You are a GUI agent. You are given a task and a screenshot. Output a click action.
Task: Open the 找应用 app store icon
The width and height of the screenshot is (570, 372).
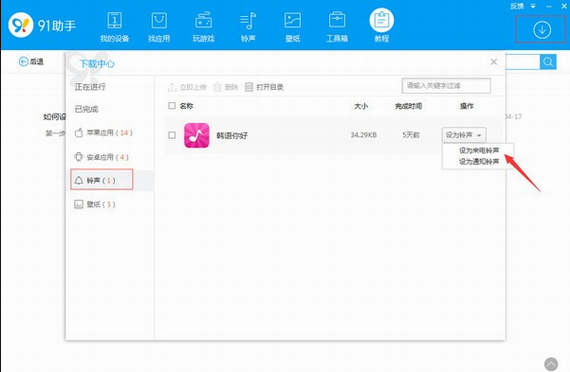tap(159, 20)
